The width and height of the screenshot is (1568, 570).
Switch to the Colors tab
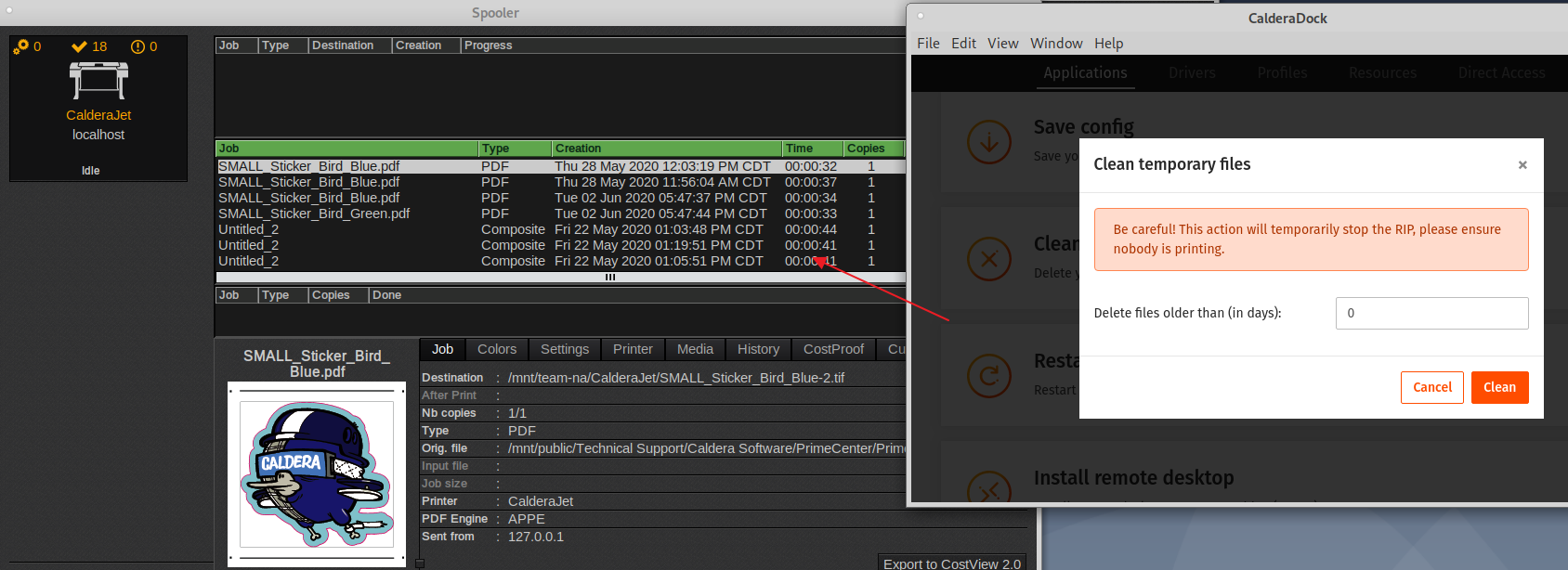pos(496,349)
